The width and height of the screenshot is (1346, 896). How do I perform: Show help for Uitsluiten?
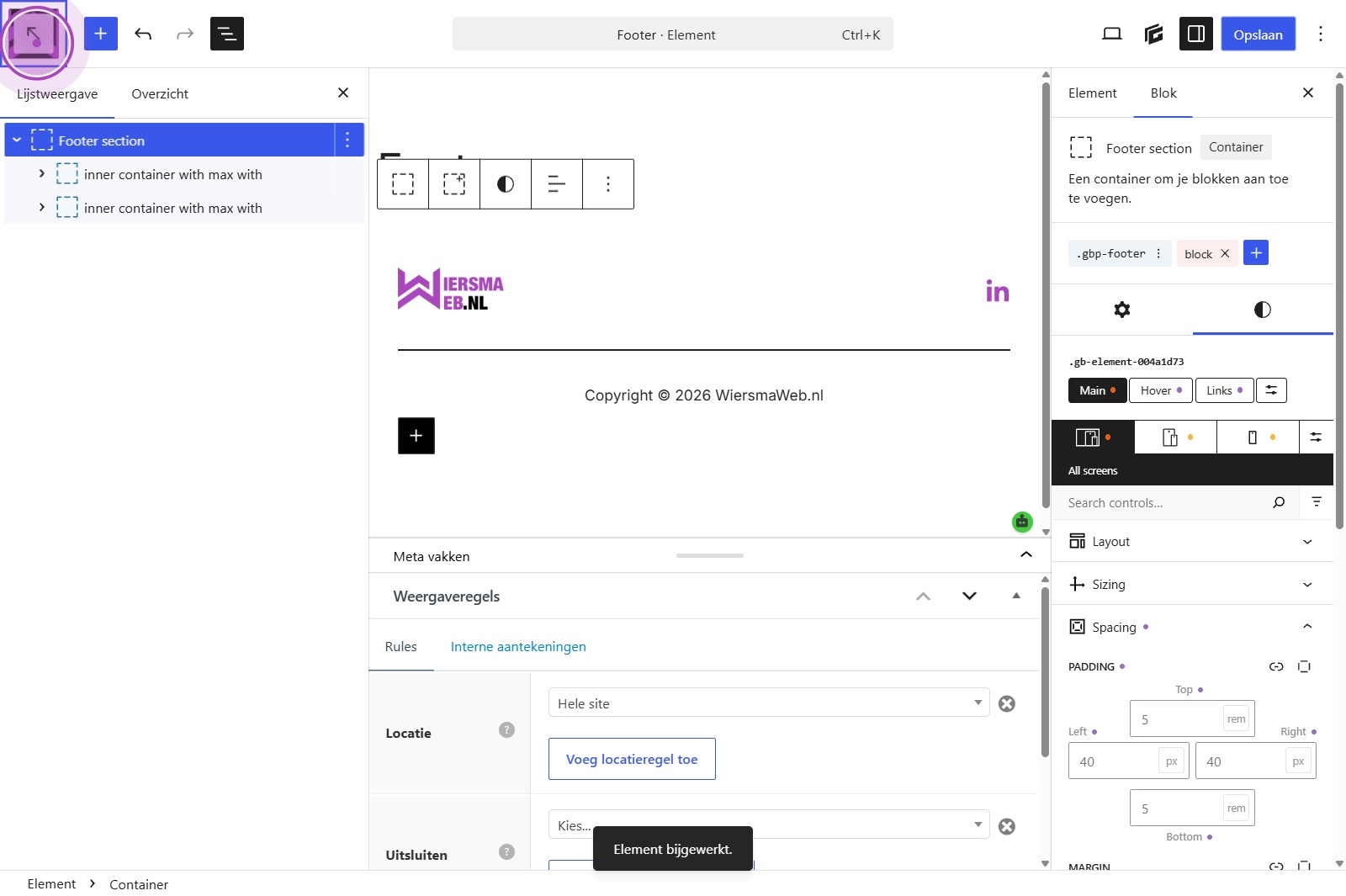pos(506,852)
